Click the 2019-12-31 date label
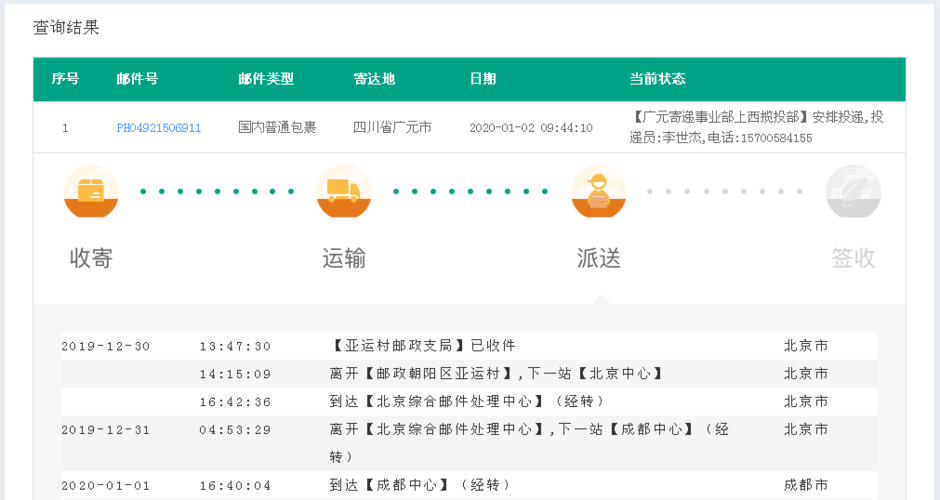 tap(106, 430)
